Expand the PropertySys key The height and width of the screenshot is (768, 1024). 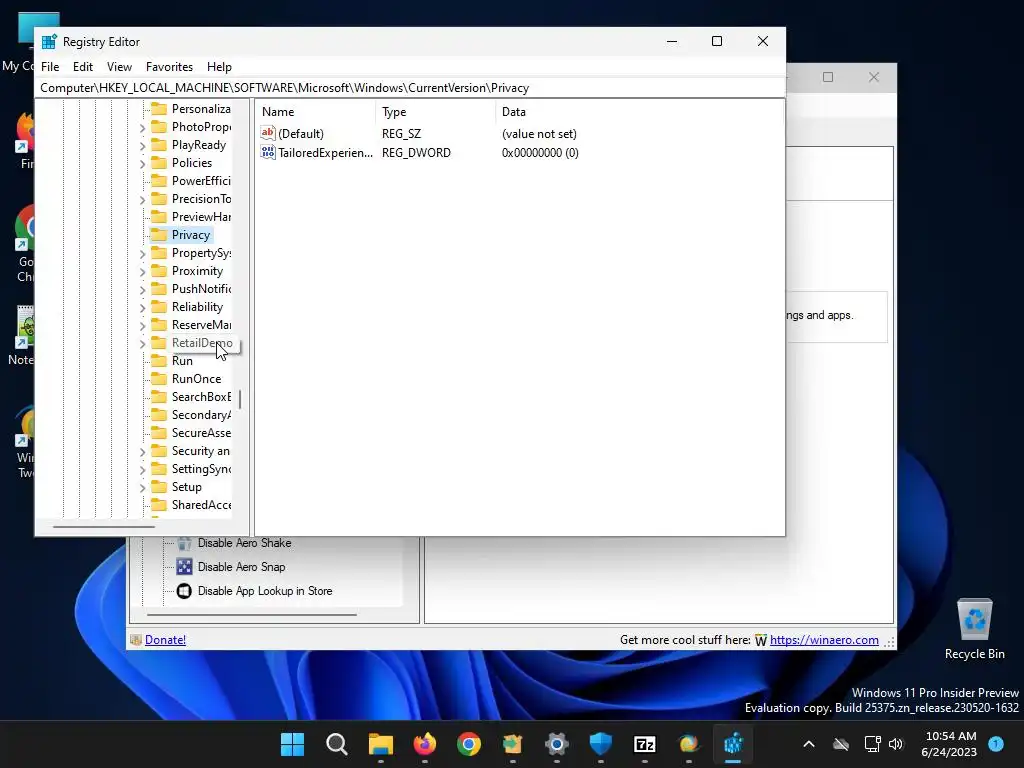(x=142, y=253)
